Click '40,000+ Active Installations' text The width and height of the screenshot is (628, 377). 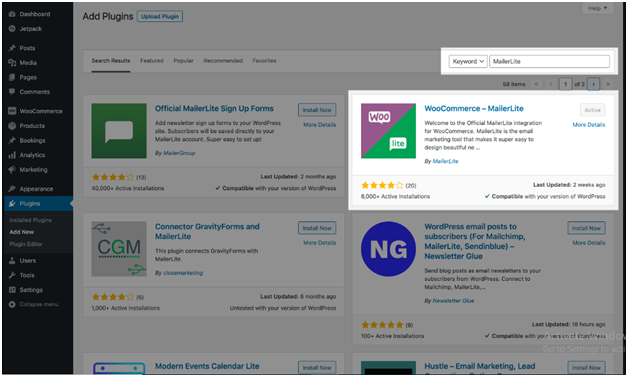point(128,188)
